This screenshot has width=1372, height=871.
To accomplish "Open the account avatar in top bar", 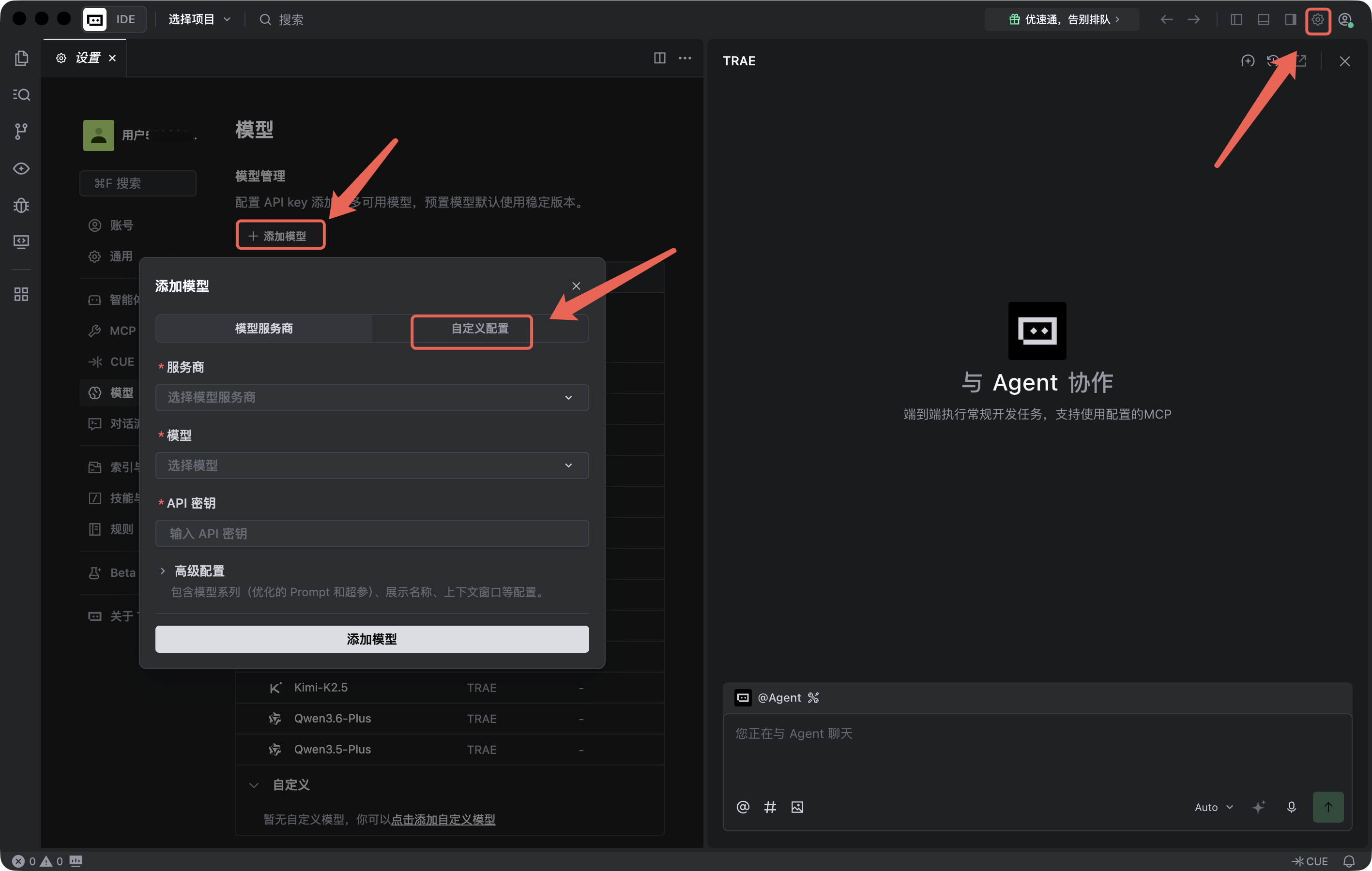I will (x=1345, y=19).
